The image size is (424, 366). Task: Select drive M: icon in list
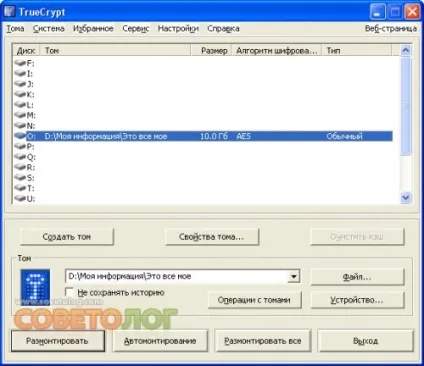pyautogui.click(x=20, y=115)
